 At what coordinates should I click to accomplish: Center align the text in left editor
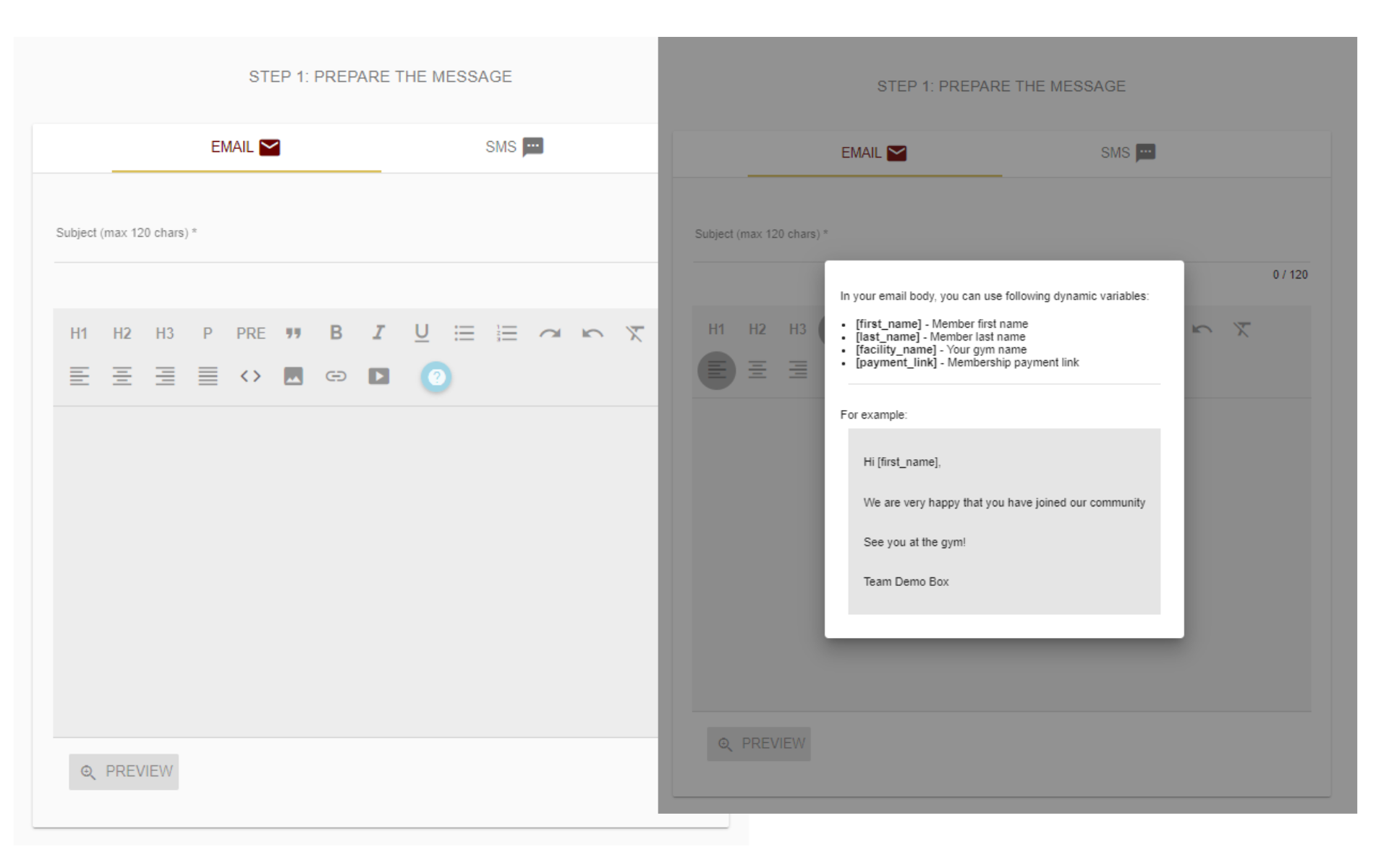click(x=122, y=376)
